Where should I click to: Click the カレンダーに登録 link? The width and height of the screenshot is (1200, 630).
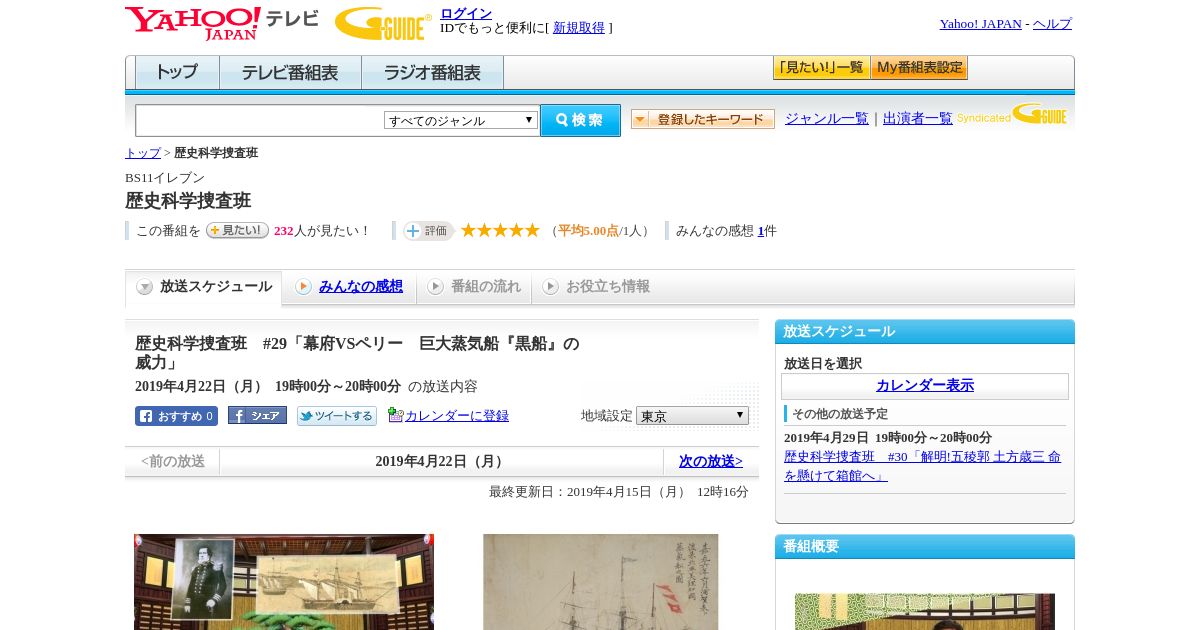point(457,416)
